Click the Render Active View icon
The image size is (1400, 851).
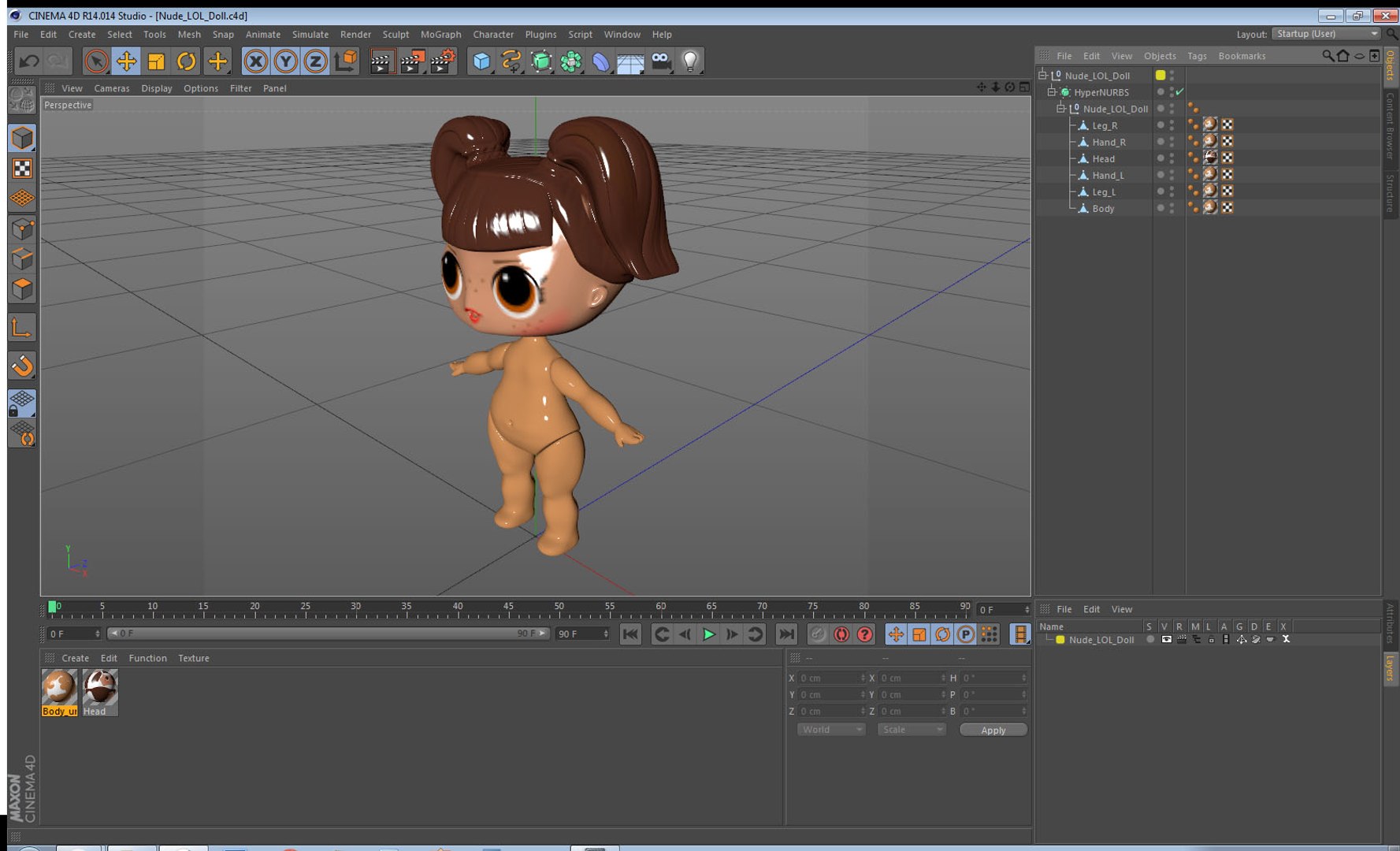382,61
